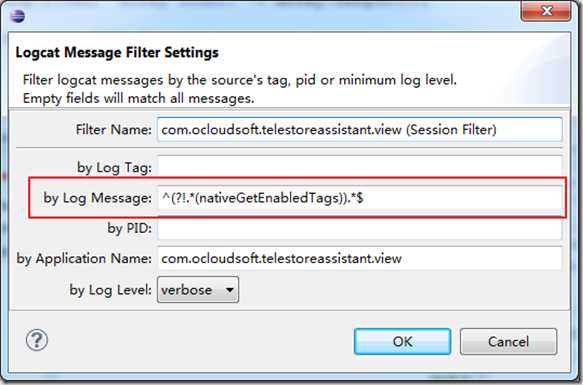Click the by Application Name field
Image resolution: width=583 pixels, height=385 pixels.
coord(360,258)
